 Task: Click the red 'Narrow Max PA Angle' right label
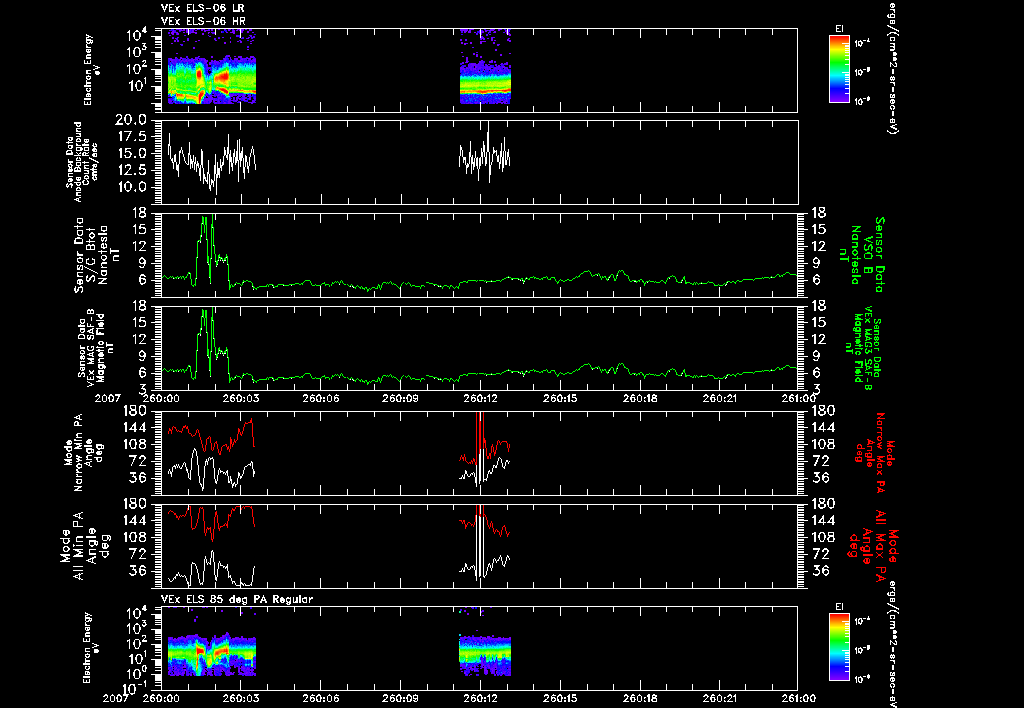[875, 451]
